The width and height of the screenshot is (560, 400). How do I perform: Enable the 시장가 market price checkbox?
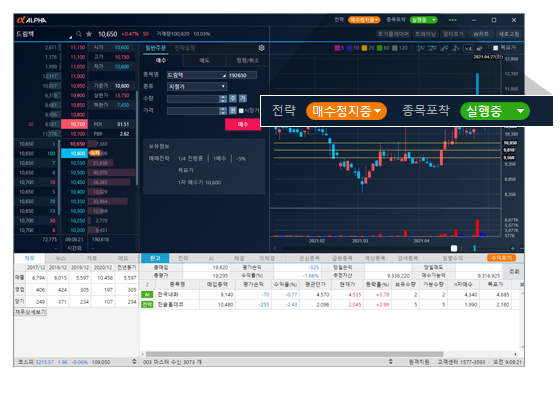(x=241, y=111)
